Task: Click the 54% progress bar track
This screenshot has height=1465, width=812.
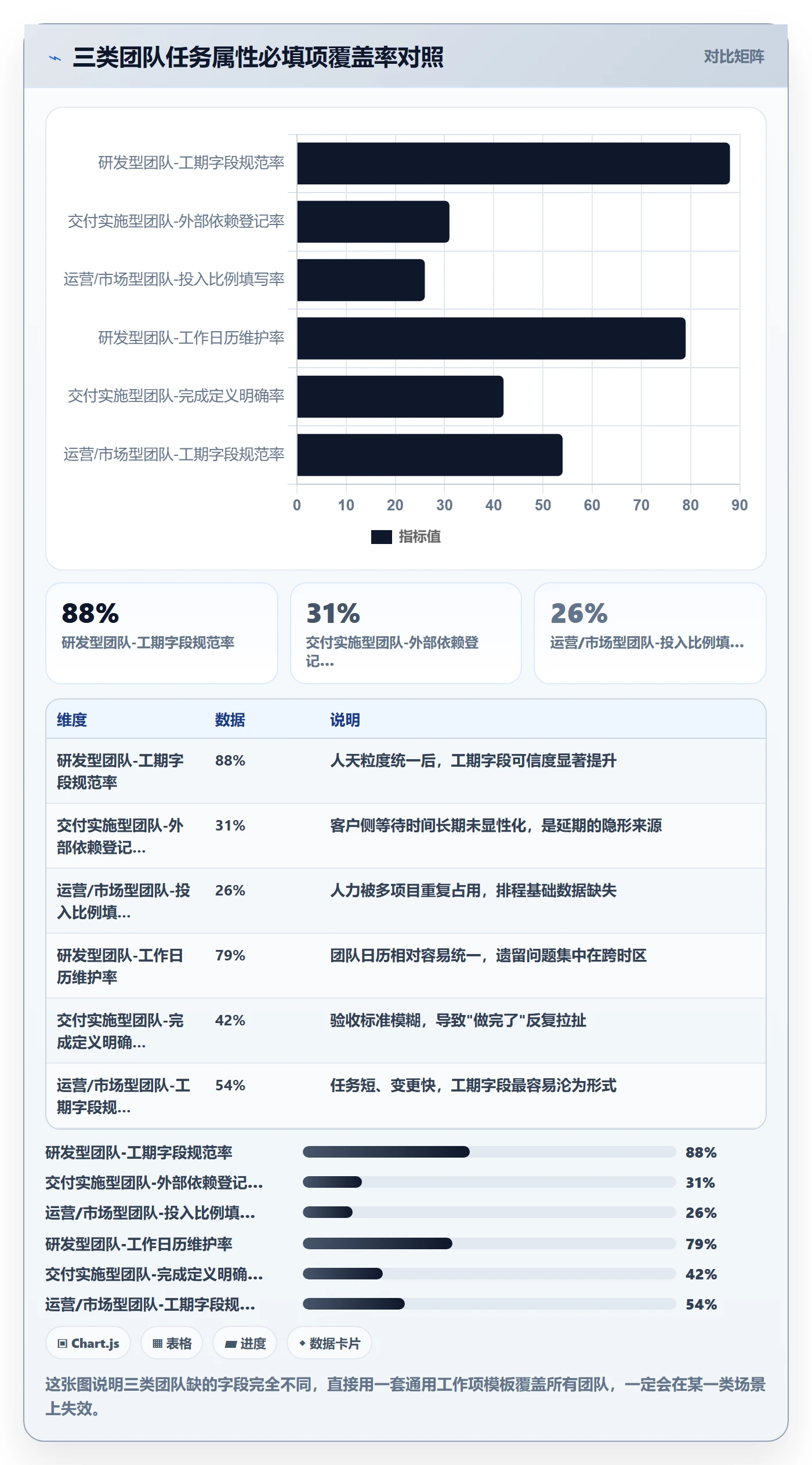Action: (x=490, y=1304)
